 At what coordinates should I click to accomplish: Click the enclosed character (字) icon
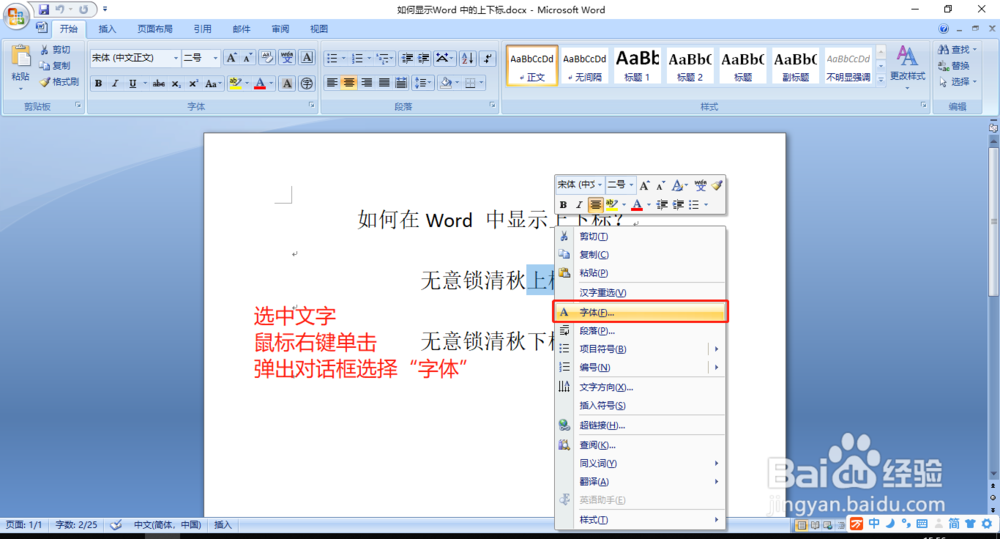(x=307, y=84)
